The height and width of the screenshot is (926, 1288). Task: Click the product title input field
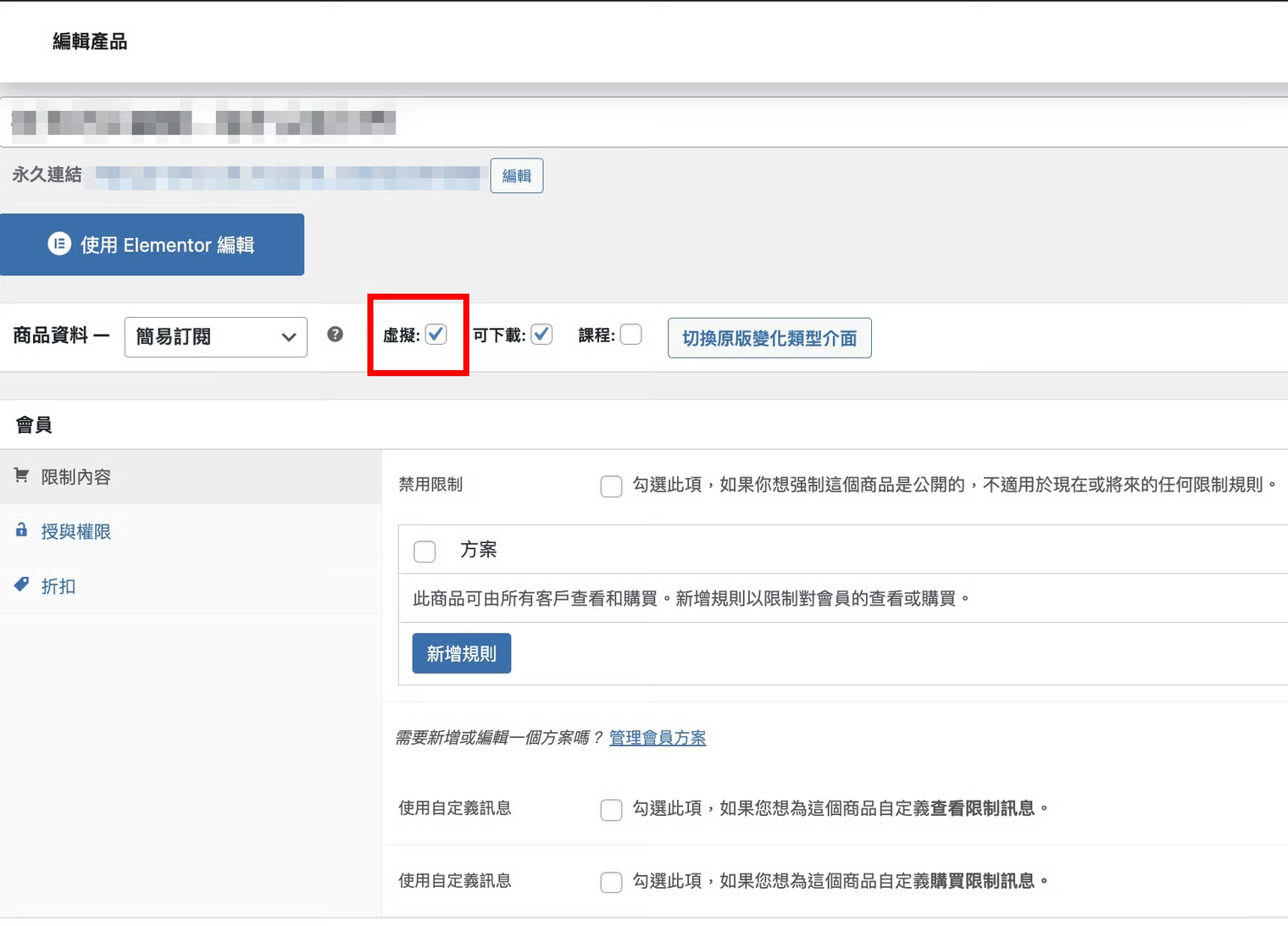(x=644, y=123)
